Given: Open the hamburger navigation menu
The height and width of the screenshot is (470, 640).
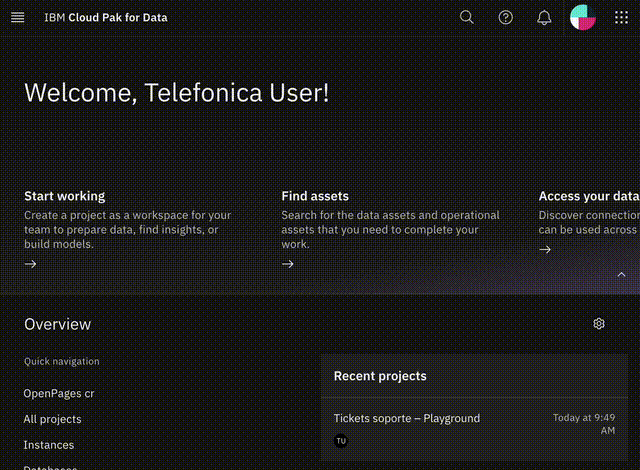Looking at the screenshot, I should click(18, 18).
